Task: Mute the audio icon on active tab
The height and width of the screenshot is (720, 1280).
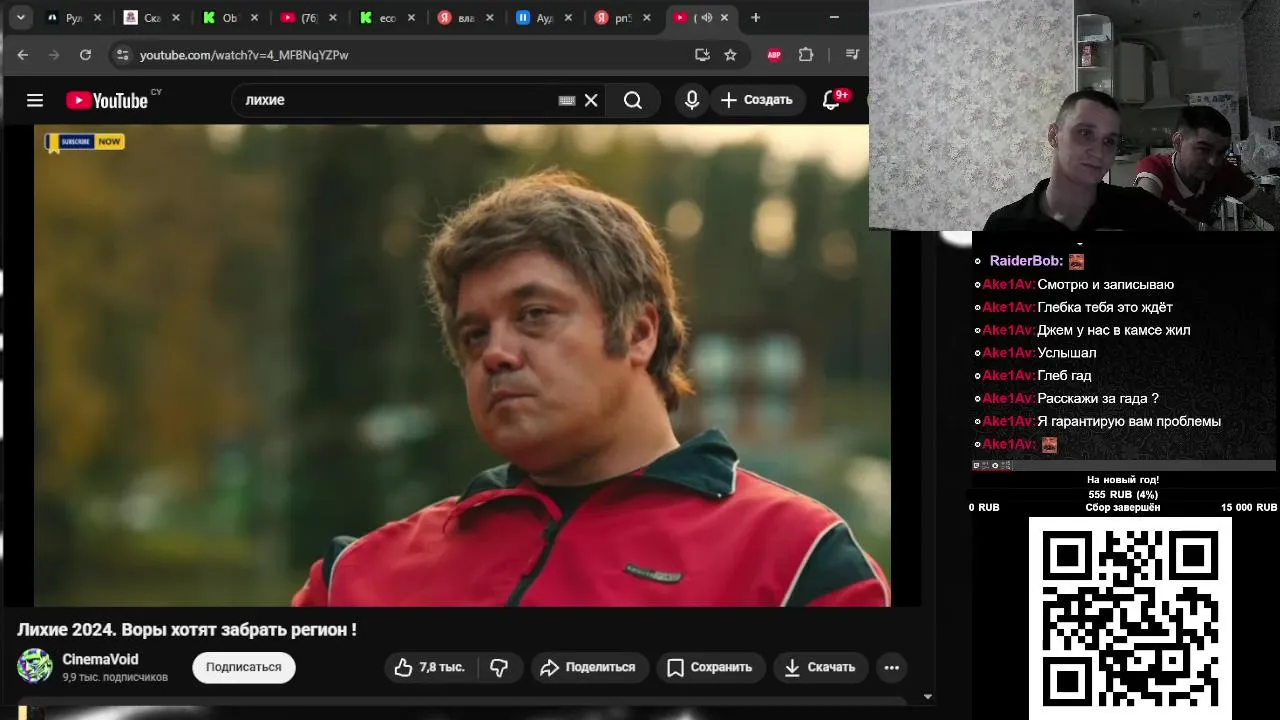Action: pos(706,18)
